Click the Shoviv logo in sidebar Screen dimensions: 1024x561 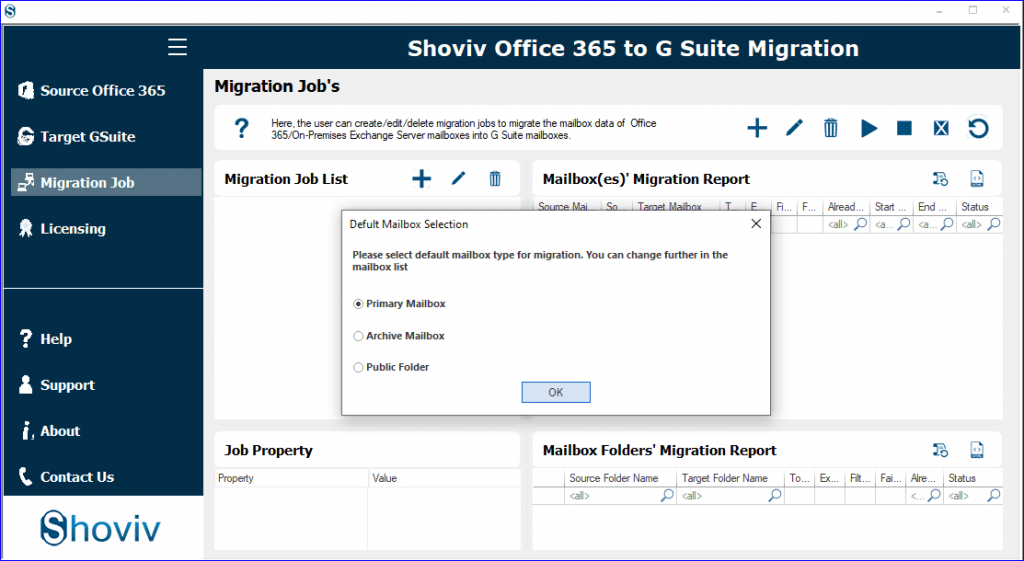coord(101,528)
